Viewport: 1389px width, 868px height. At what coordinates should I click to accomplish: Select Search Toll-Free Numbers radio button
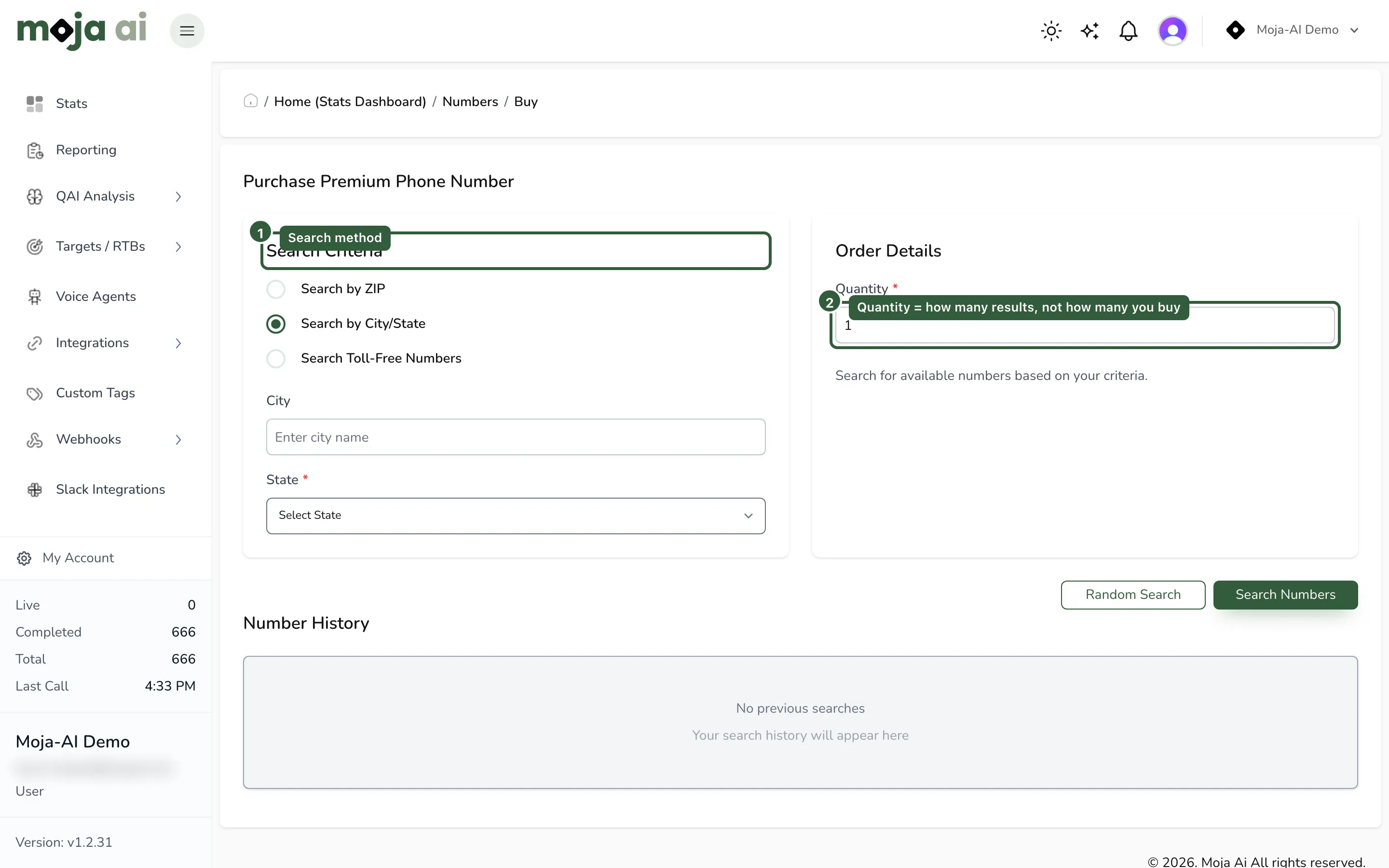click(x=276, y=359)
